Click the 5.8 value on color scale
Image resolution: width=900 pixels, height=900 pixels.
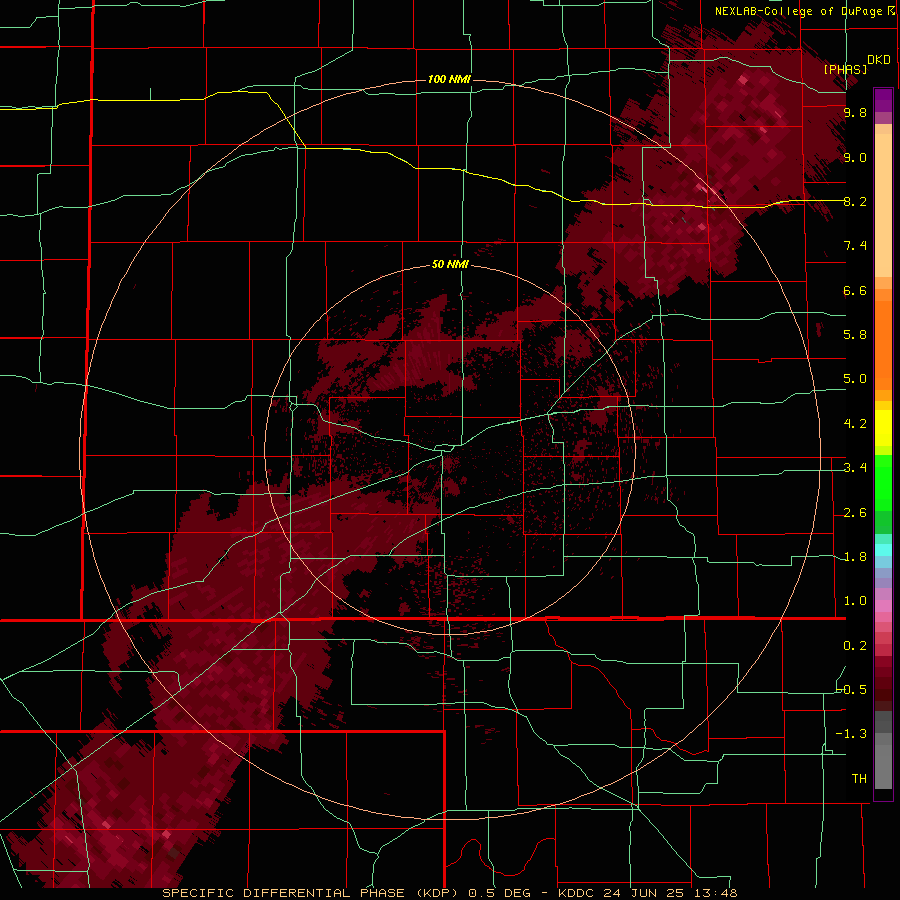point(855,334)
